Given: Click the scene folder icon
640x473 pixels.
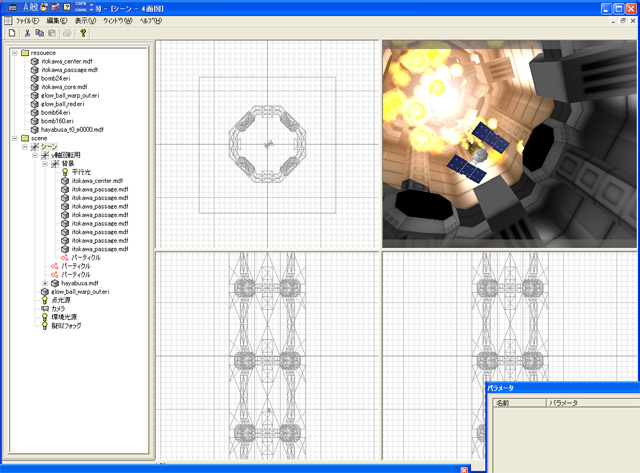Looking at the screenshot, I should 25,138.
